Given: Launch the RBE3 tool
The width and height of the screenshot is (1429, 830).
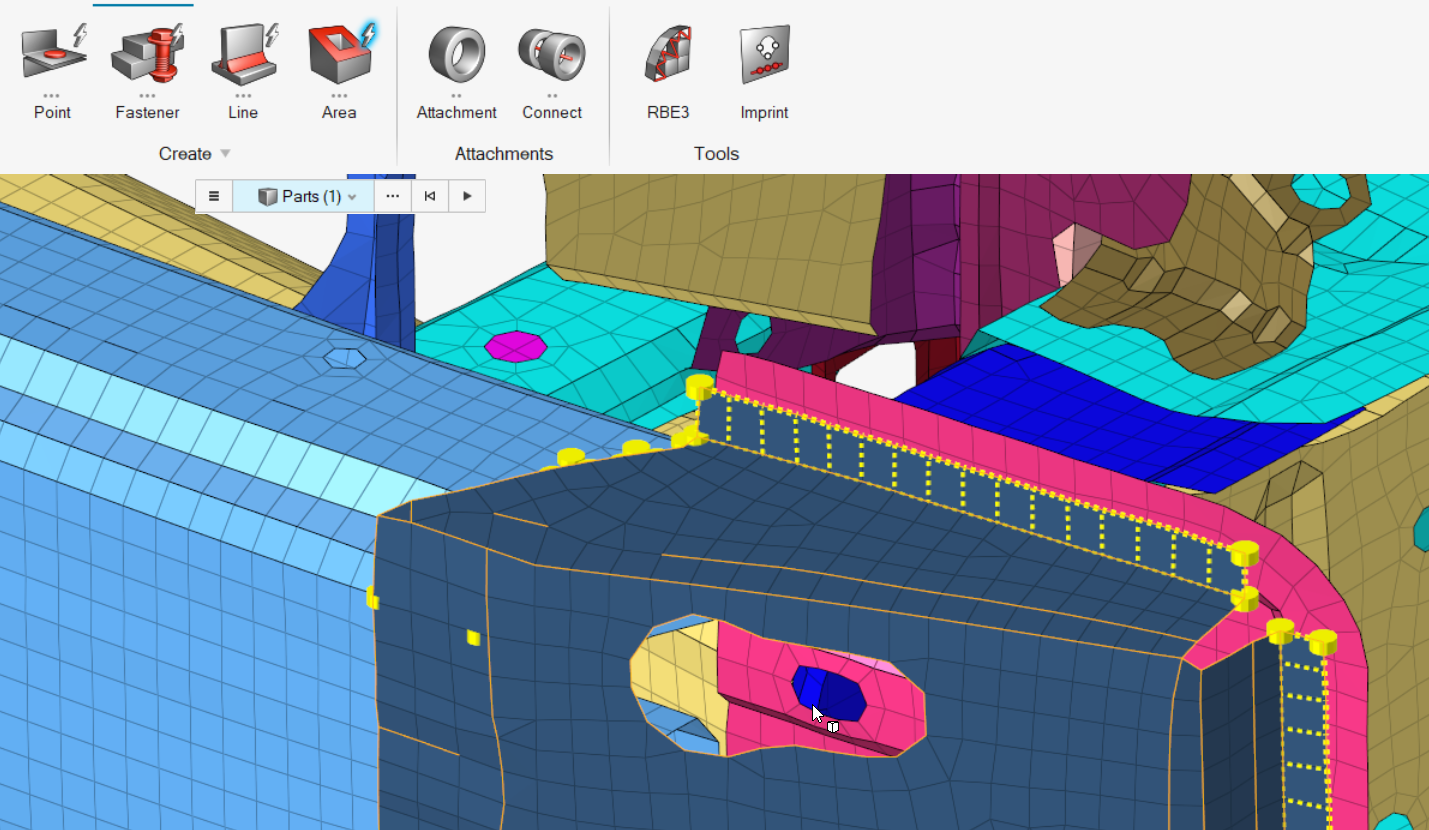Looking at the screenshot, I should click(x=668, y=56).
